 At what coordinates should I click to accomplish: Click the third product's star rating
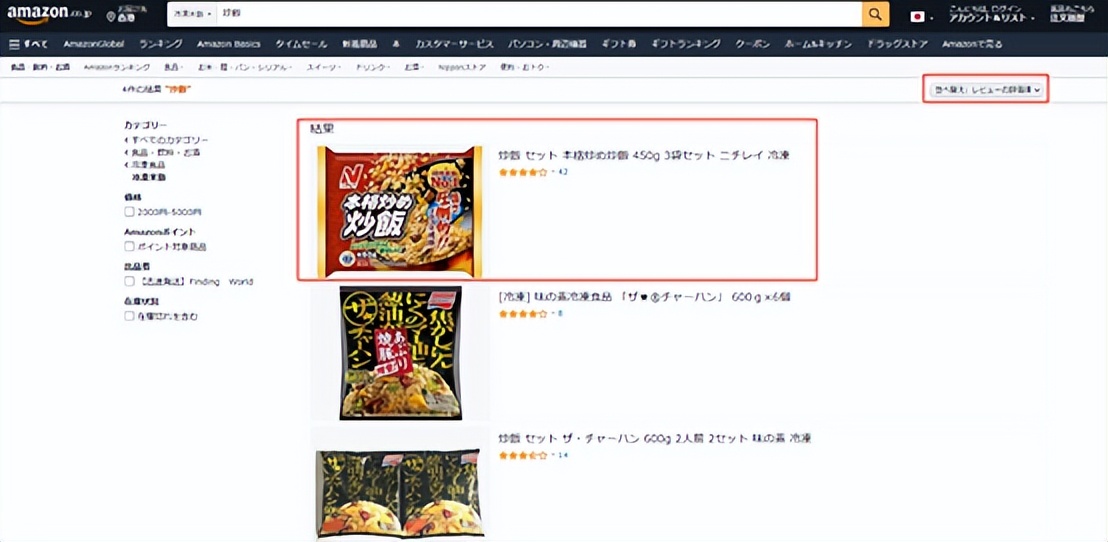click(523, 455)
